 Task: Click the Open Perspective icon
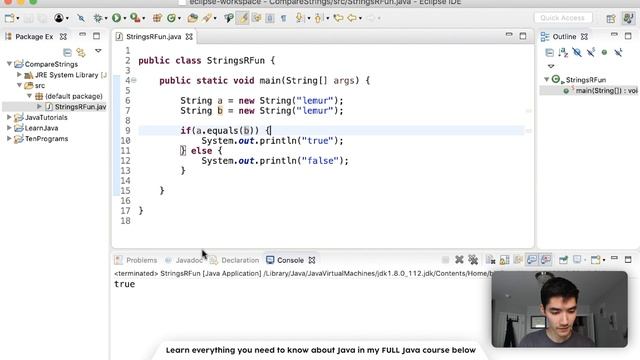pyautogui.click(x=611, y=18)
